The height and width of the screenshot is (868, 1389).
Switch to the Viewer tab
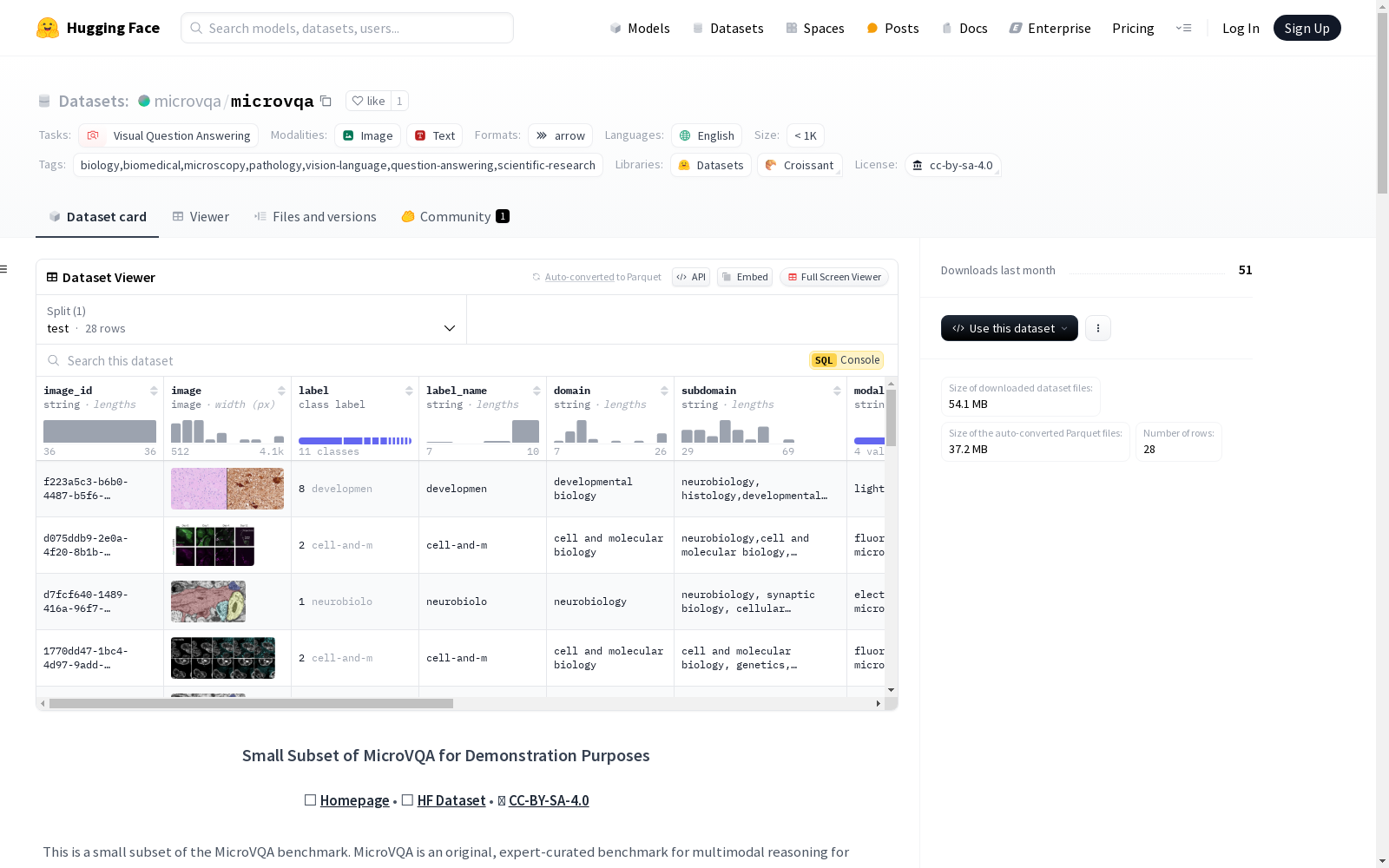pos(201,217)
